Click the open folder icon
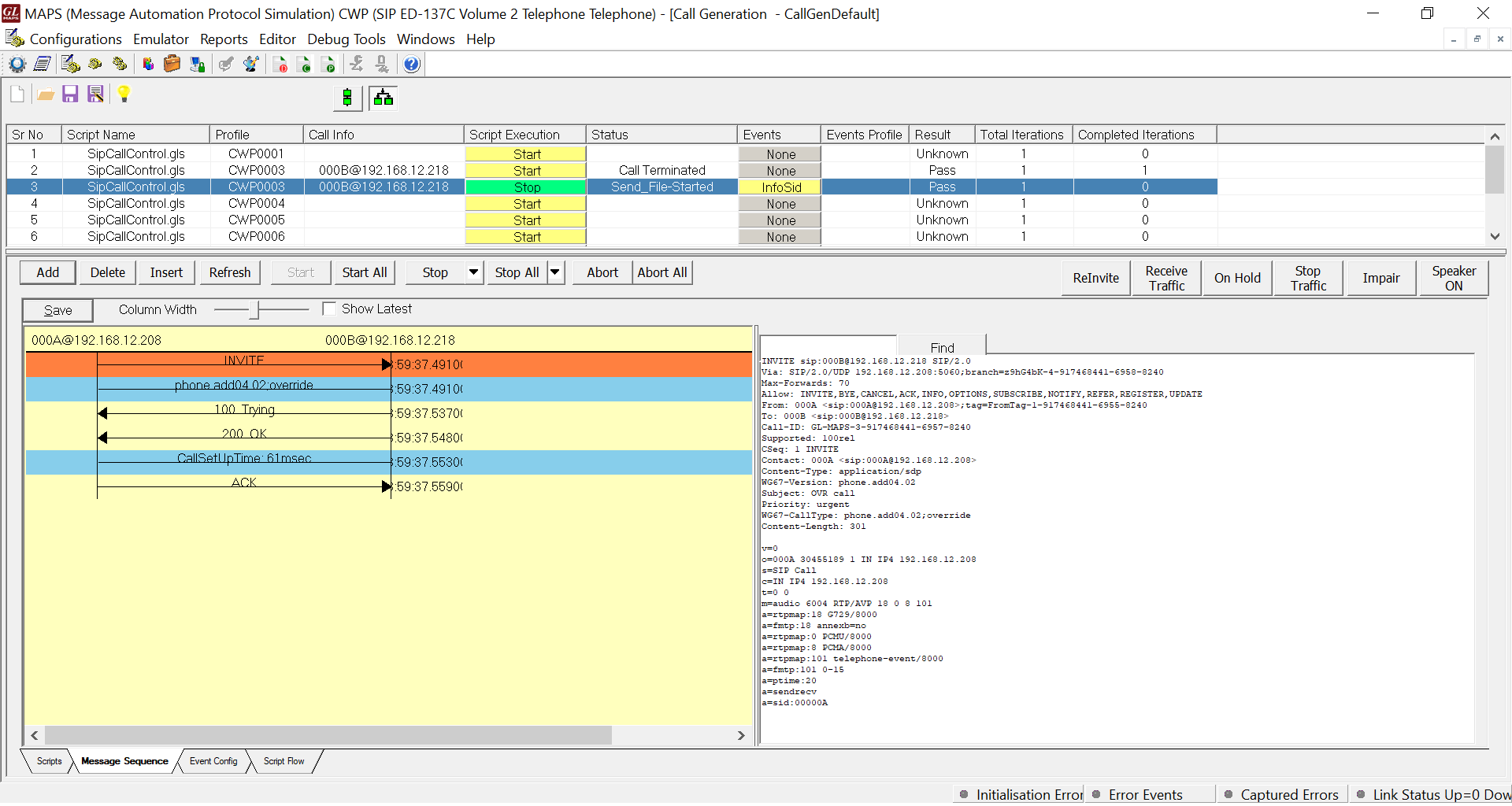Image resolution: width=1512 pixels, height=806 pixels. [46, 94]
